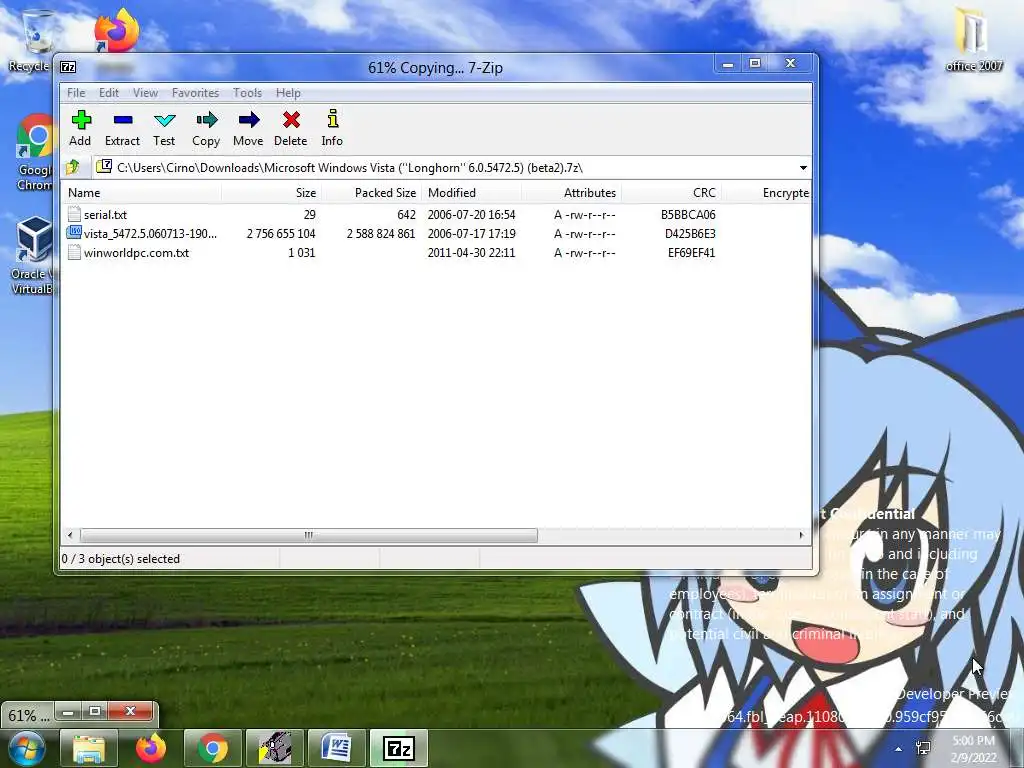Open the Tools menu
The width and height of the screenshot is (1024, 768).
pos(248,93)
